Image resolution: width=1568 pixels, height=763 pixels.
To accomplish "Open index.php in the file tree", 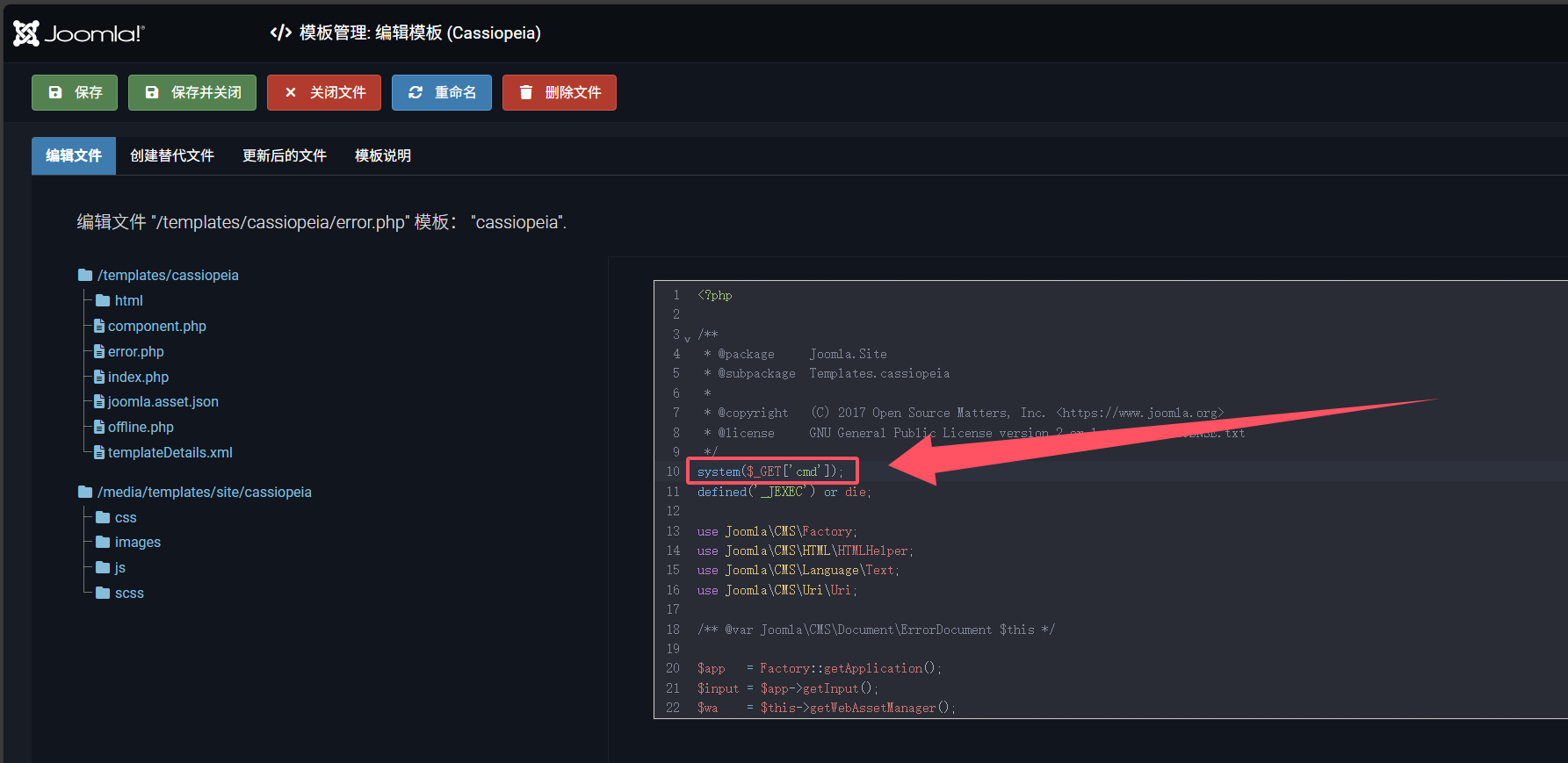I will pyautogui.click(x=138, y=377).
